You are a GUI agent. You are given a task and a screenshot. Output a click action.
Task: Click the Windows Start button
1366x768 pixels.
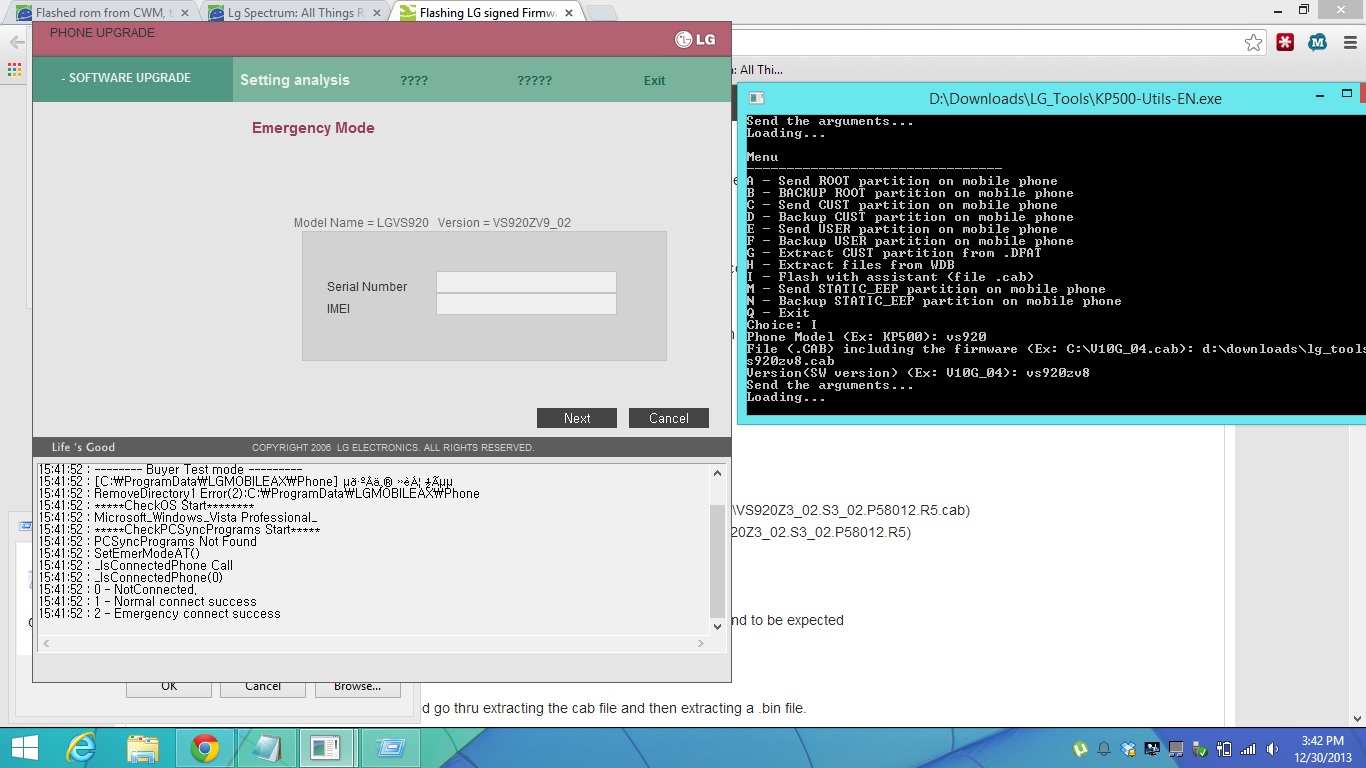(x=24, y=747)
